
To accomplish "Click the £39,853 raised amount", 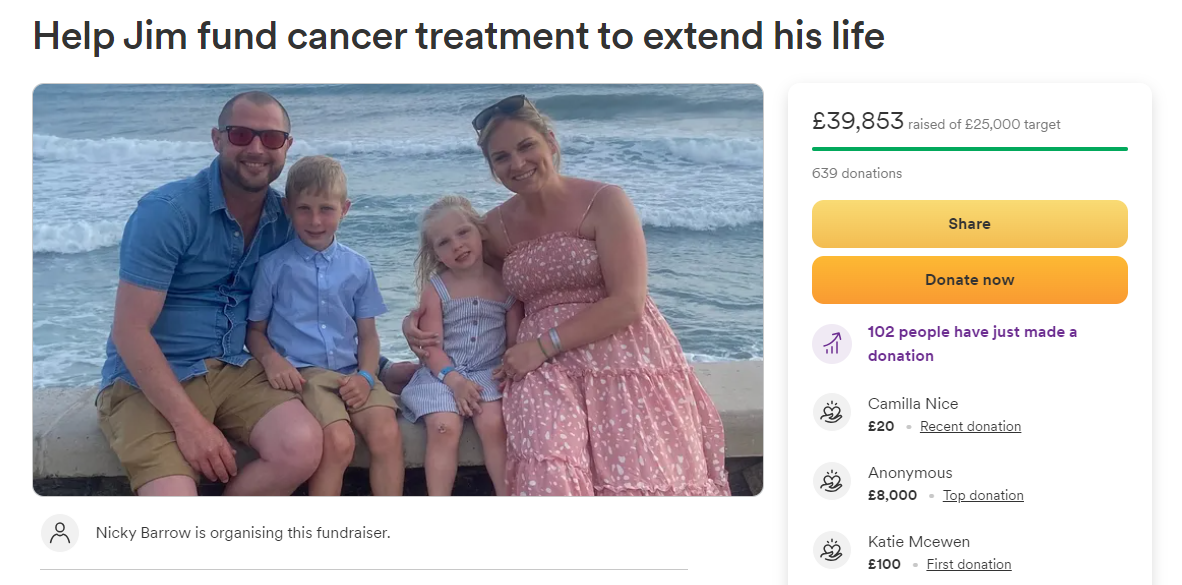I will click(x=857, y=122).
